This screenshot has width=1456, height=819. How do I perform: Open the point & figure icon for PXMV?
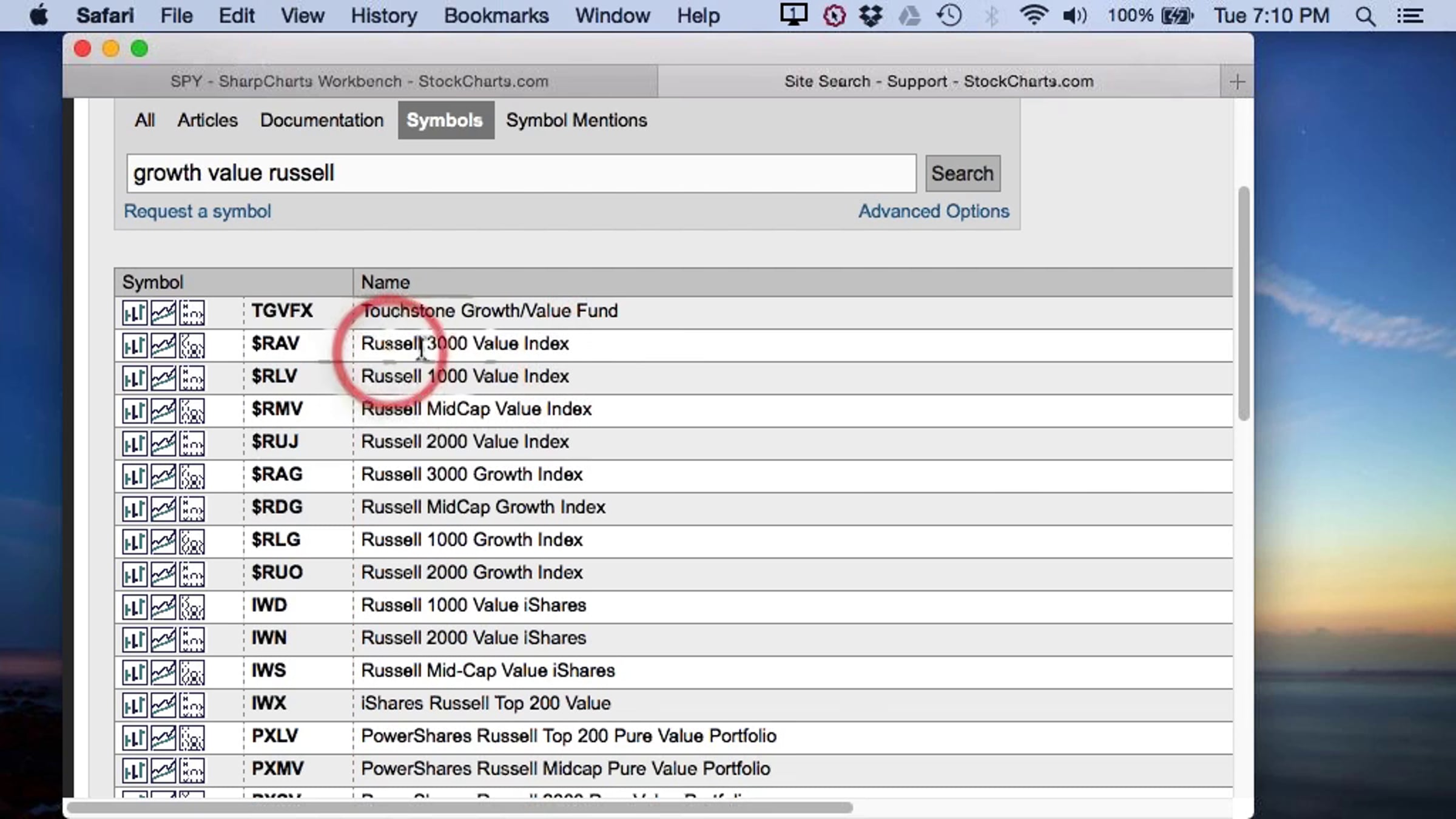pyautogui.click(x=192, y=772)
